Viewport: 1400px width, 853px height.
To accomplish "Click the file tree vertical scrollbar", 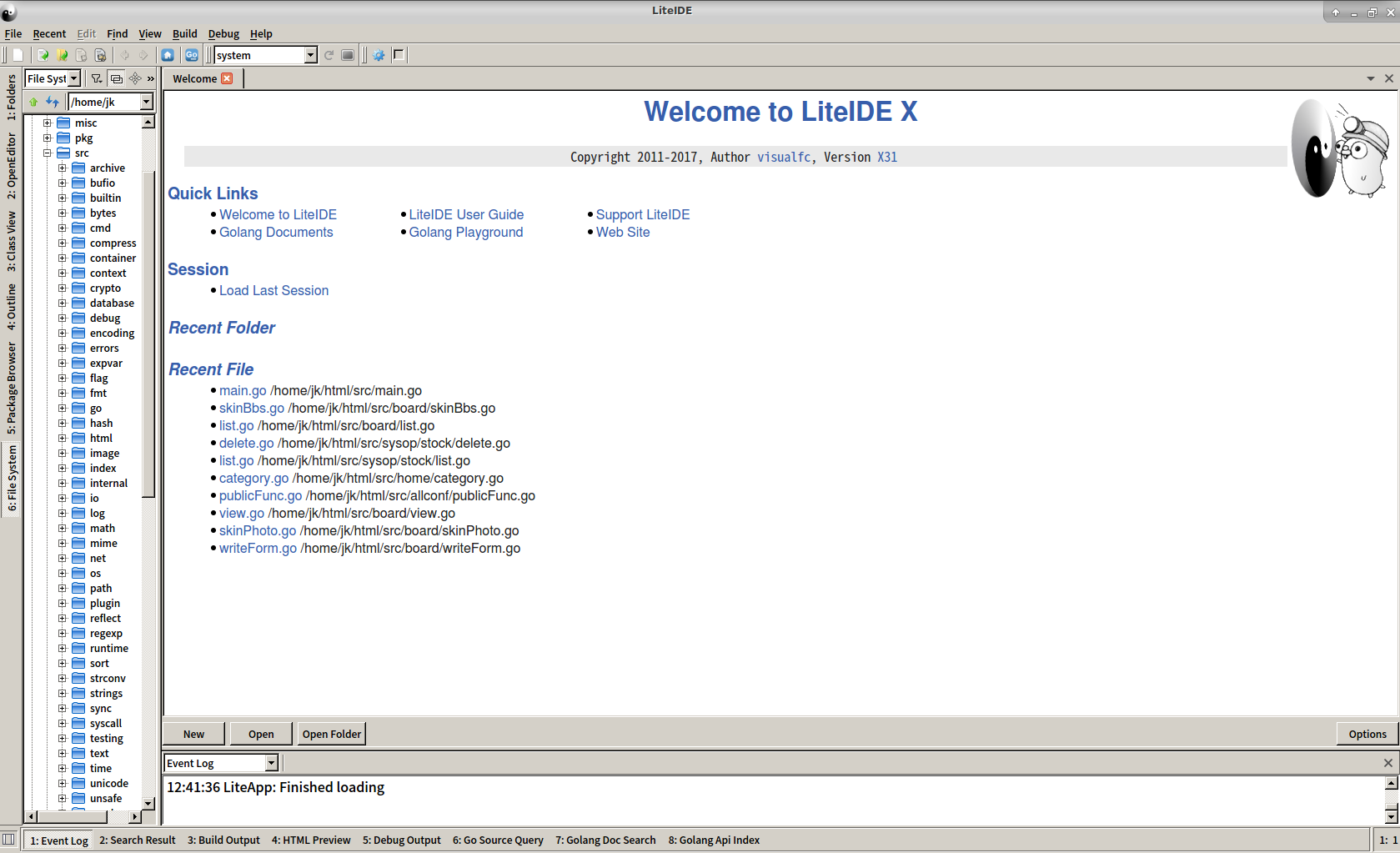I will (x=148, y=334).
